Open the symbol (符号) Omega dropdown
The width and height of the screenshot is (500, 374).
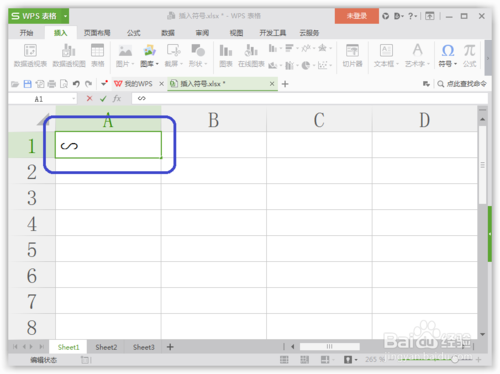coord(447,55)
